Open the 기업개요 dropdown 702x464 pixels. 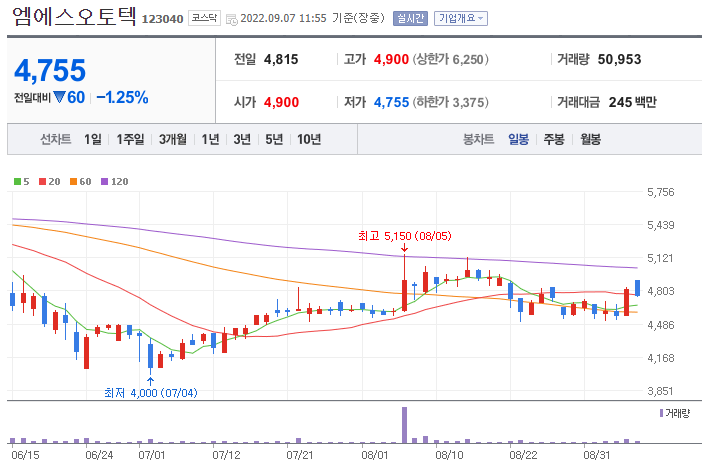461,18
